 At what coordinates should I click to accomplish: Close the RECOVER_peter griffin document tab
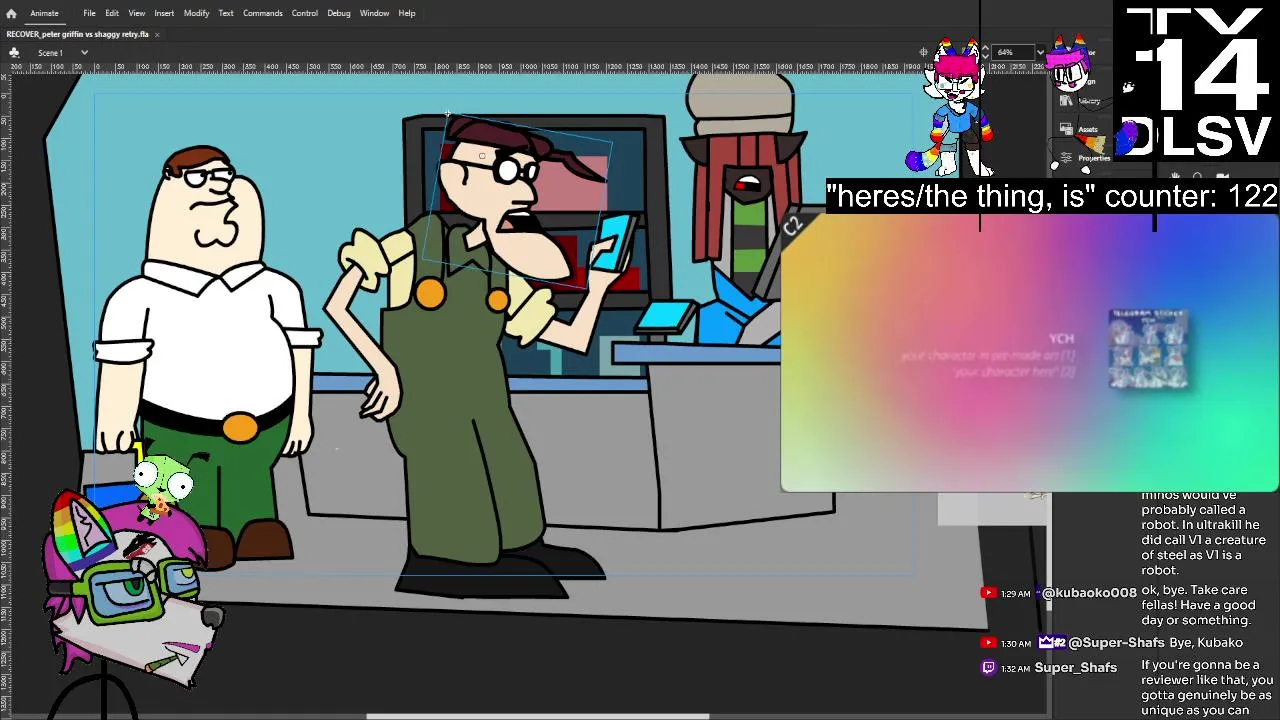click(157, 34)
